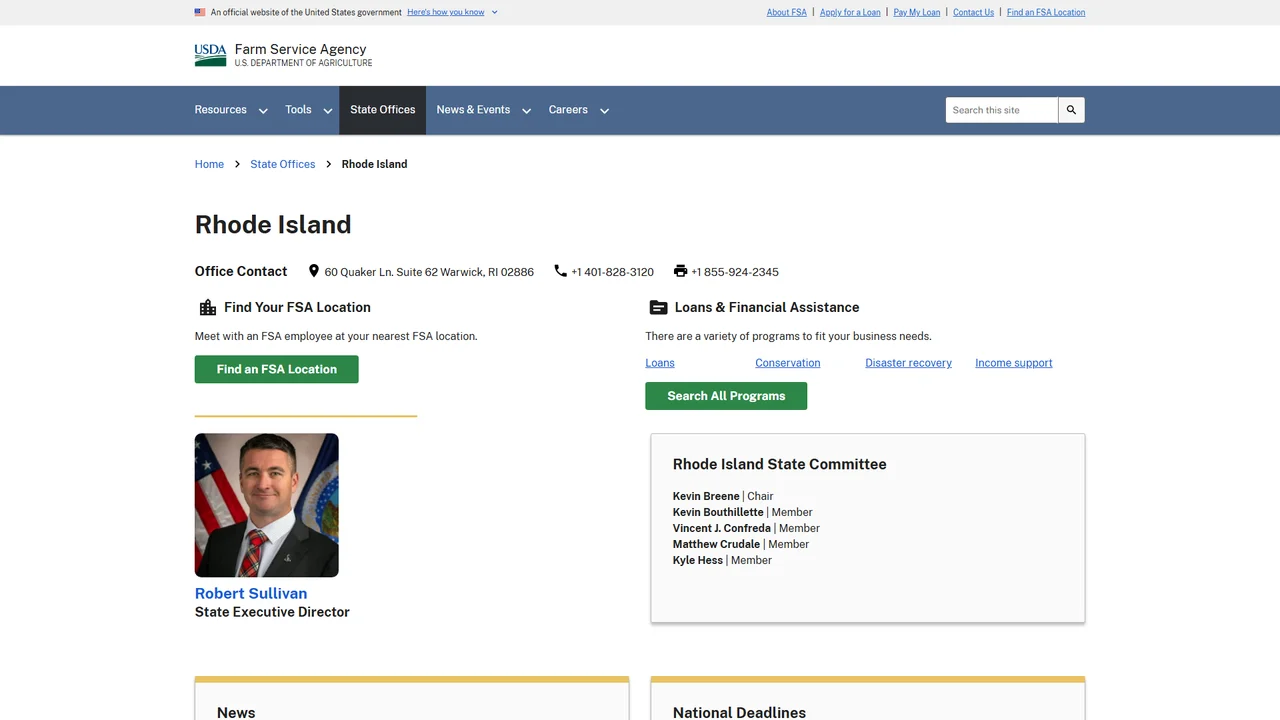Open the Pay My Loan top link
The height and width of the screenshot is (720, 1280).
click(x=917, y=12)
